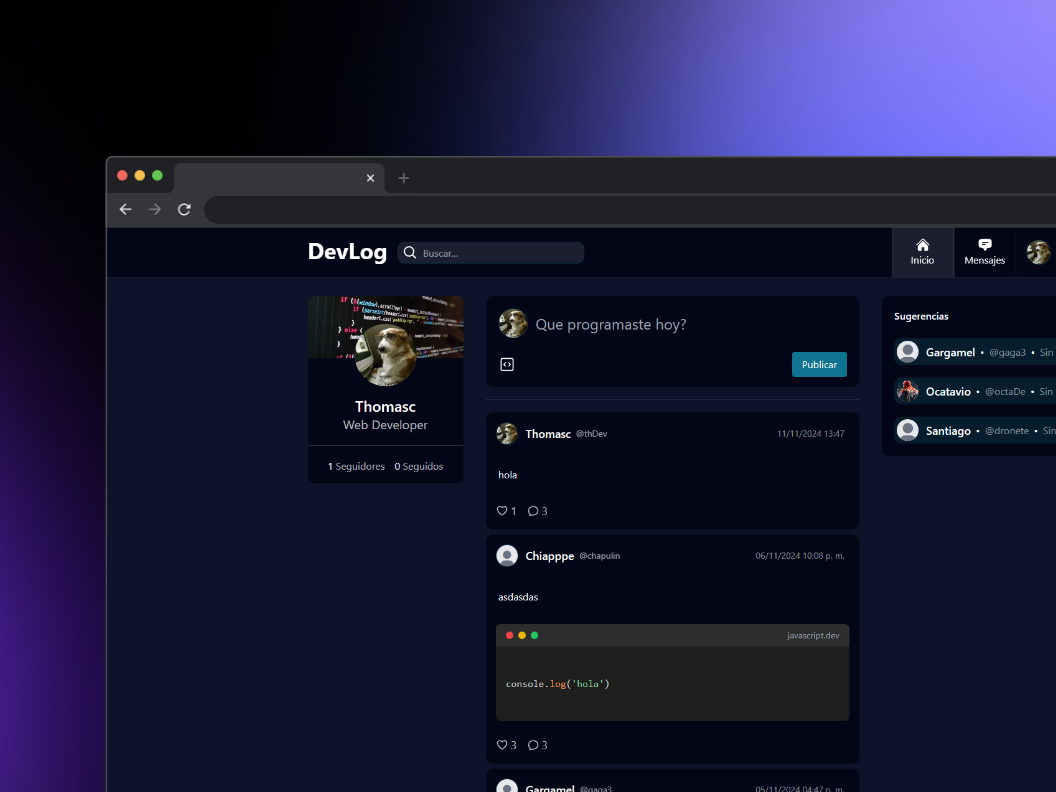The image size is (1056, 792).
Task: Click the browser back arrow
Action: pos(125,209)
